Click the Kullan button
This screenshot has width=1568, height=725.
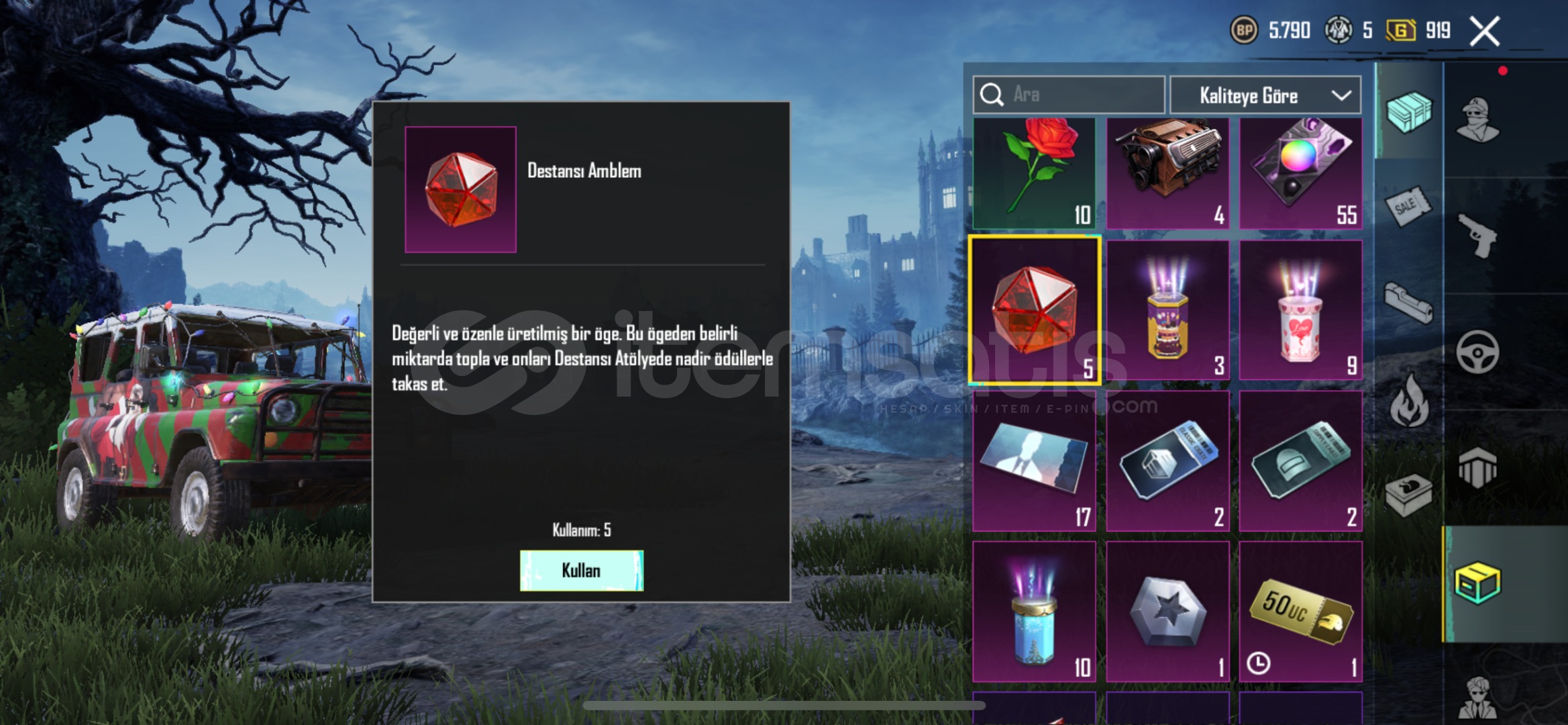click(x=581, y=571)
